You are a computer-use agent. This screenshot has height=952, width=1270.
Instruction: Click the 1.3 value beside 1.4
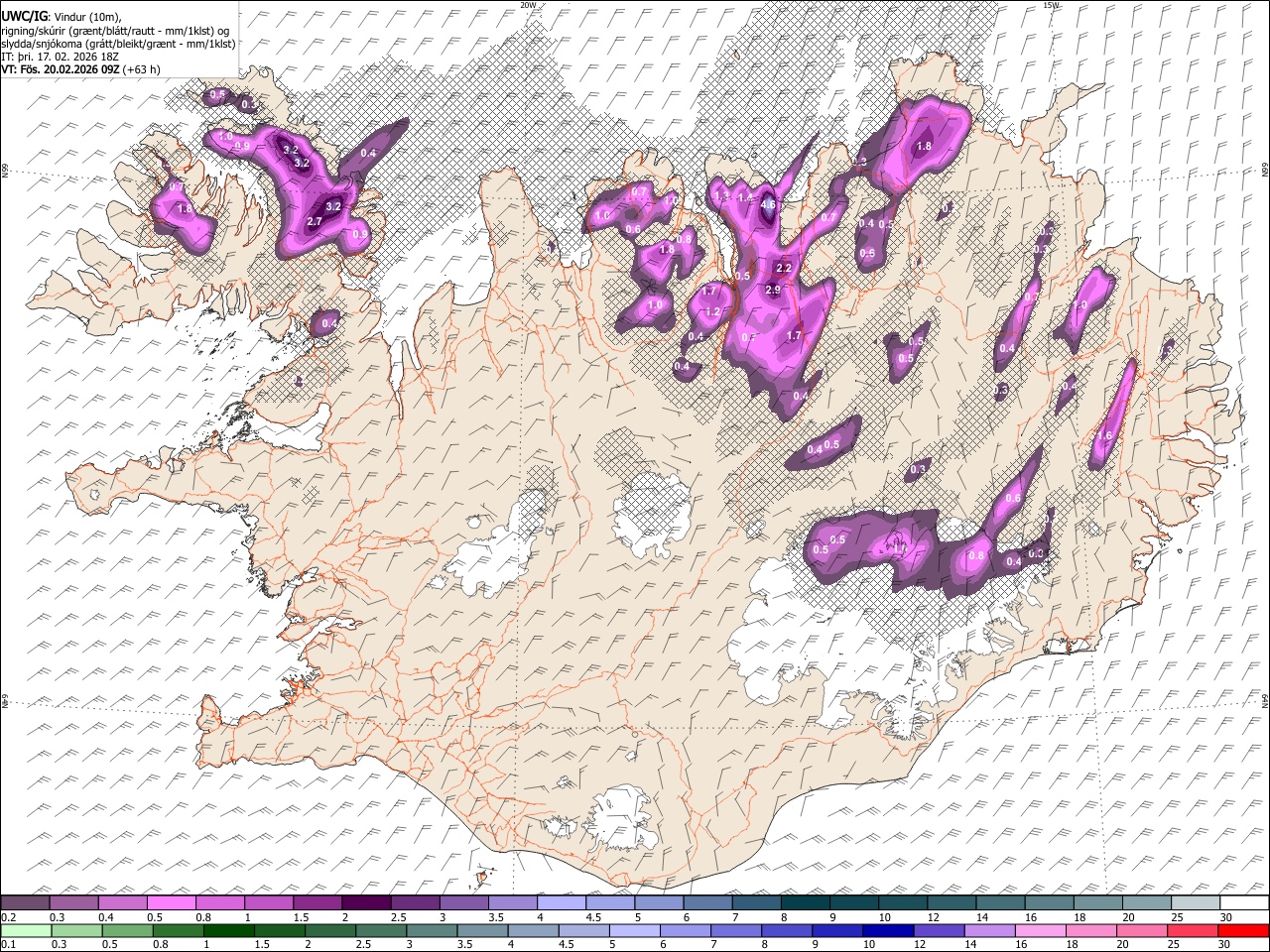click(x=721, y=196)
